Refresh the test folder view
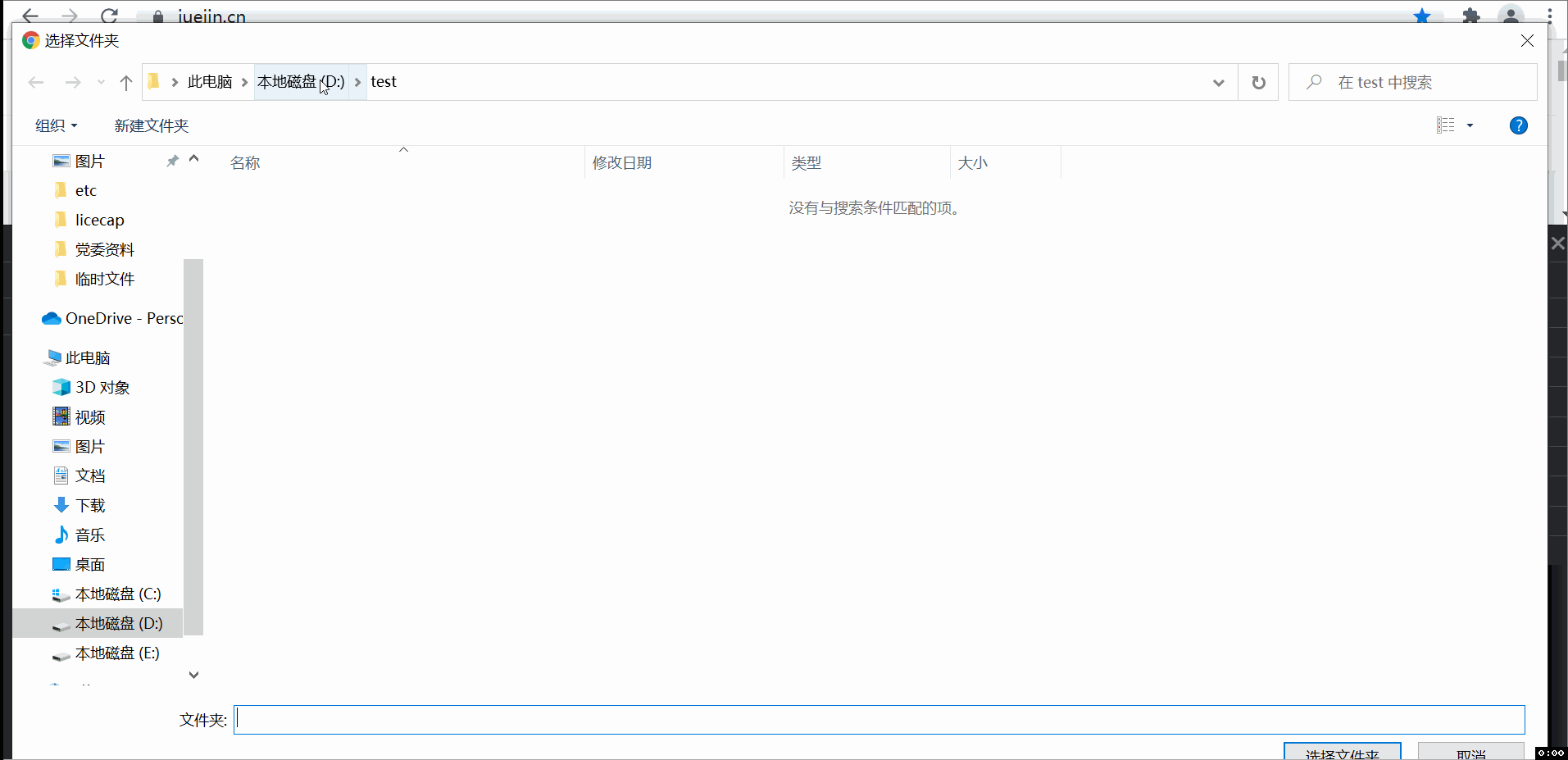 coord(1259,82)
